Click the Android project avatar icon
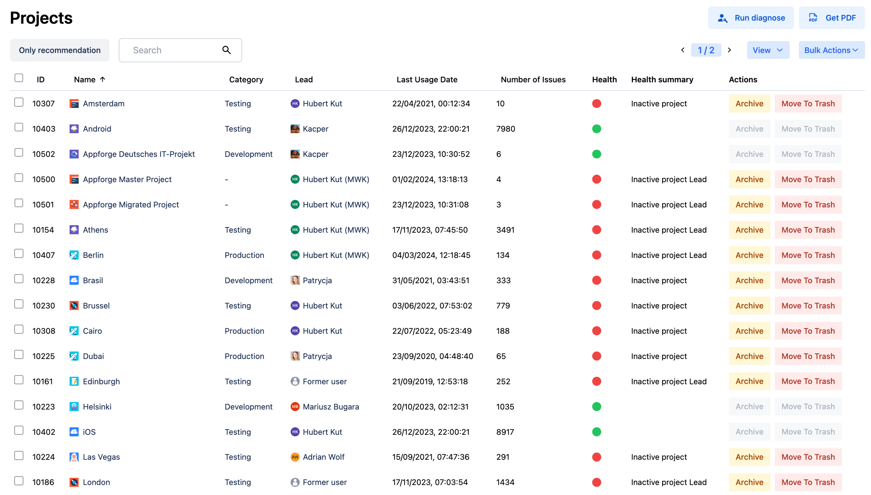871x495 pixels. pyautogui.click(x=74, y=129)
